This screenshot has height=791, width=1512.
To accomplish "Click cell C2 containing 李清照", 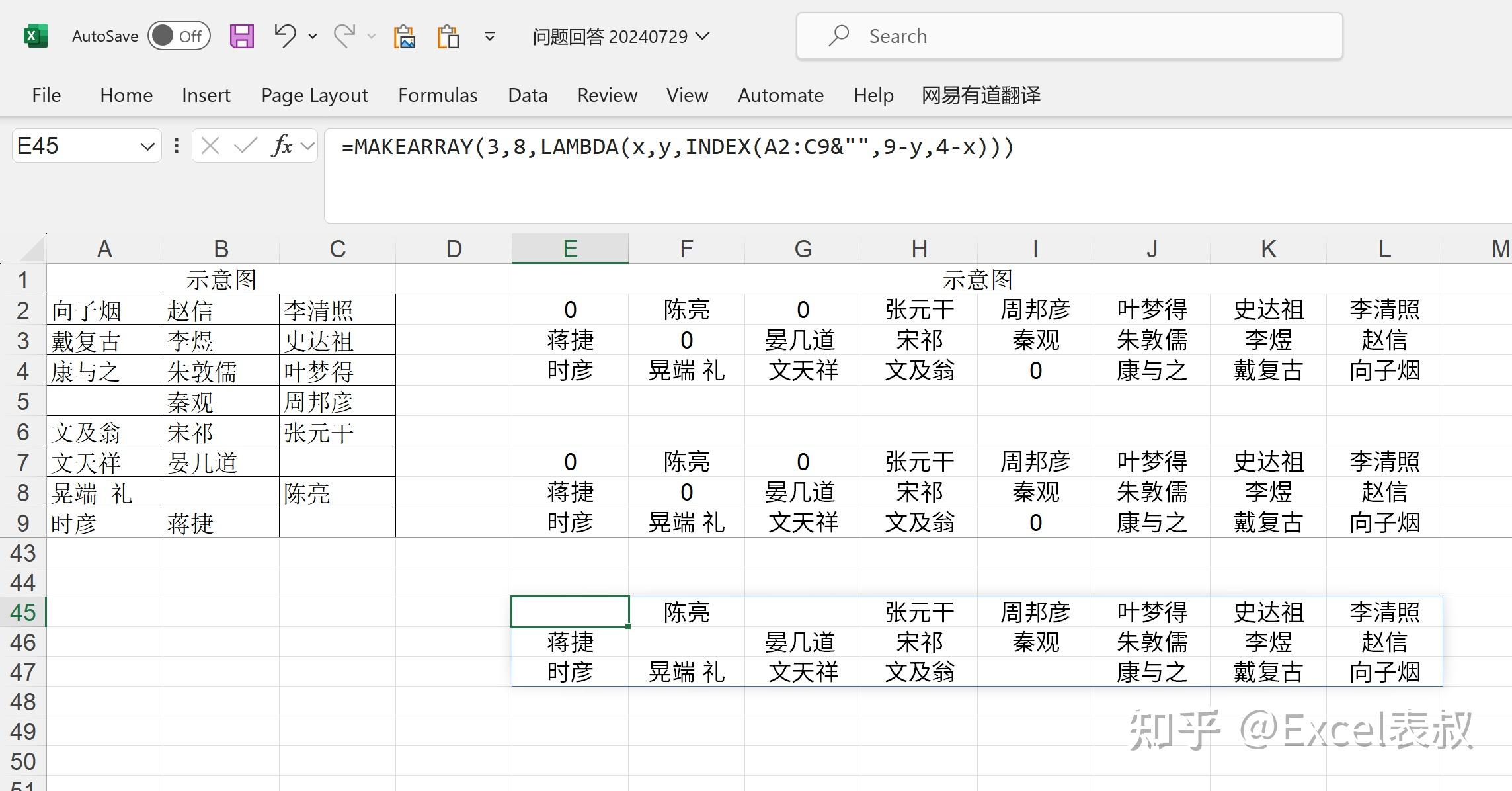I will pyautogui.click(x=337, y=310).
